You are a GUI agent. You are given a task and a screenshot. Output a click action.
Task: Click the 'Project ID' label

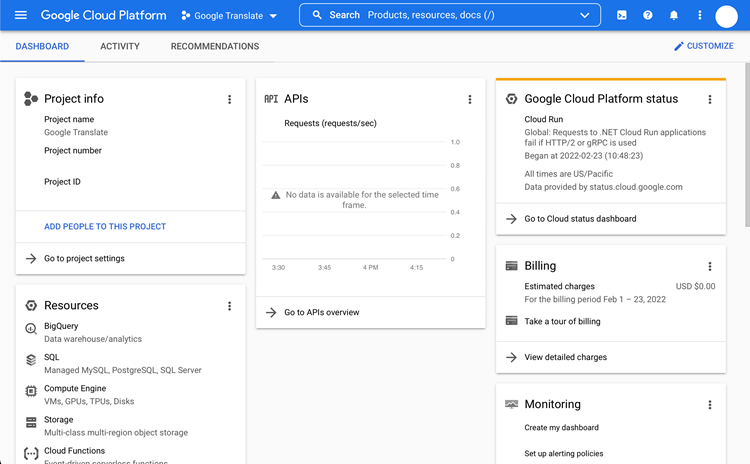[x=62, y=181]
